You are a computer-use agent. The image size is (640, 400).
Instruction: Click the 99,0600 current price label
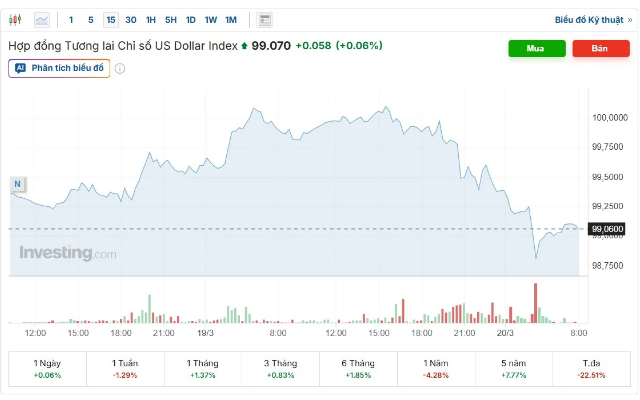(608, 229)
